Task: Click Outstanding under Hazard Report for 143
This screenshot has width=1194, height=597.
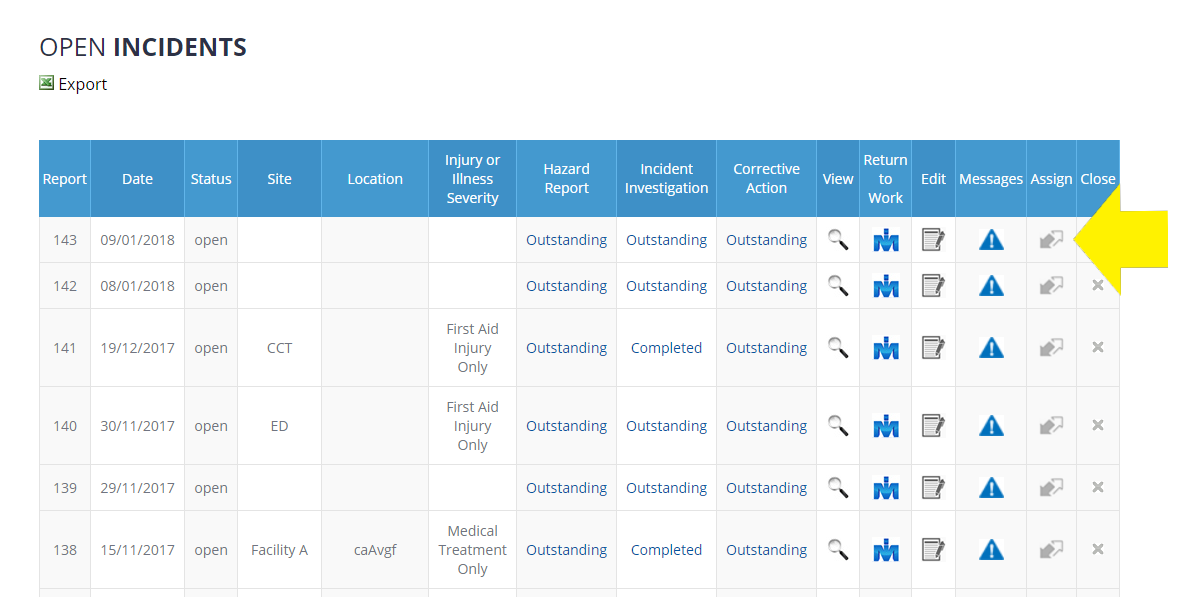Action: point(566,239)
